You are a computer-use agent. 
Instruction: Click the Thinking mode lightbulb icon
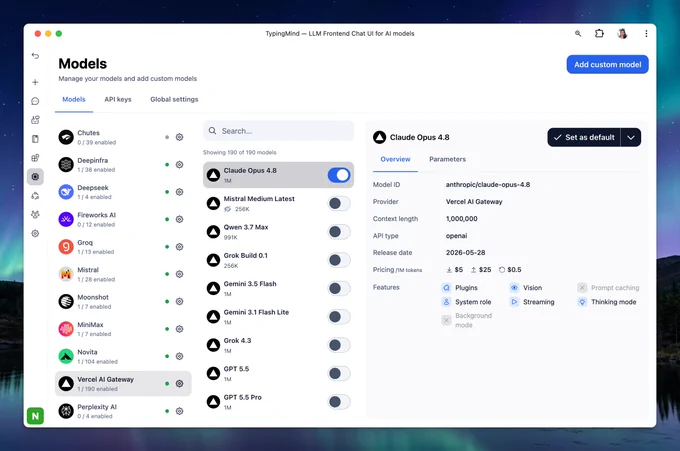click(582, 302)
